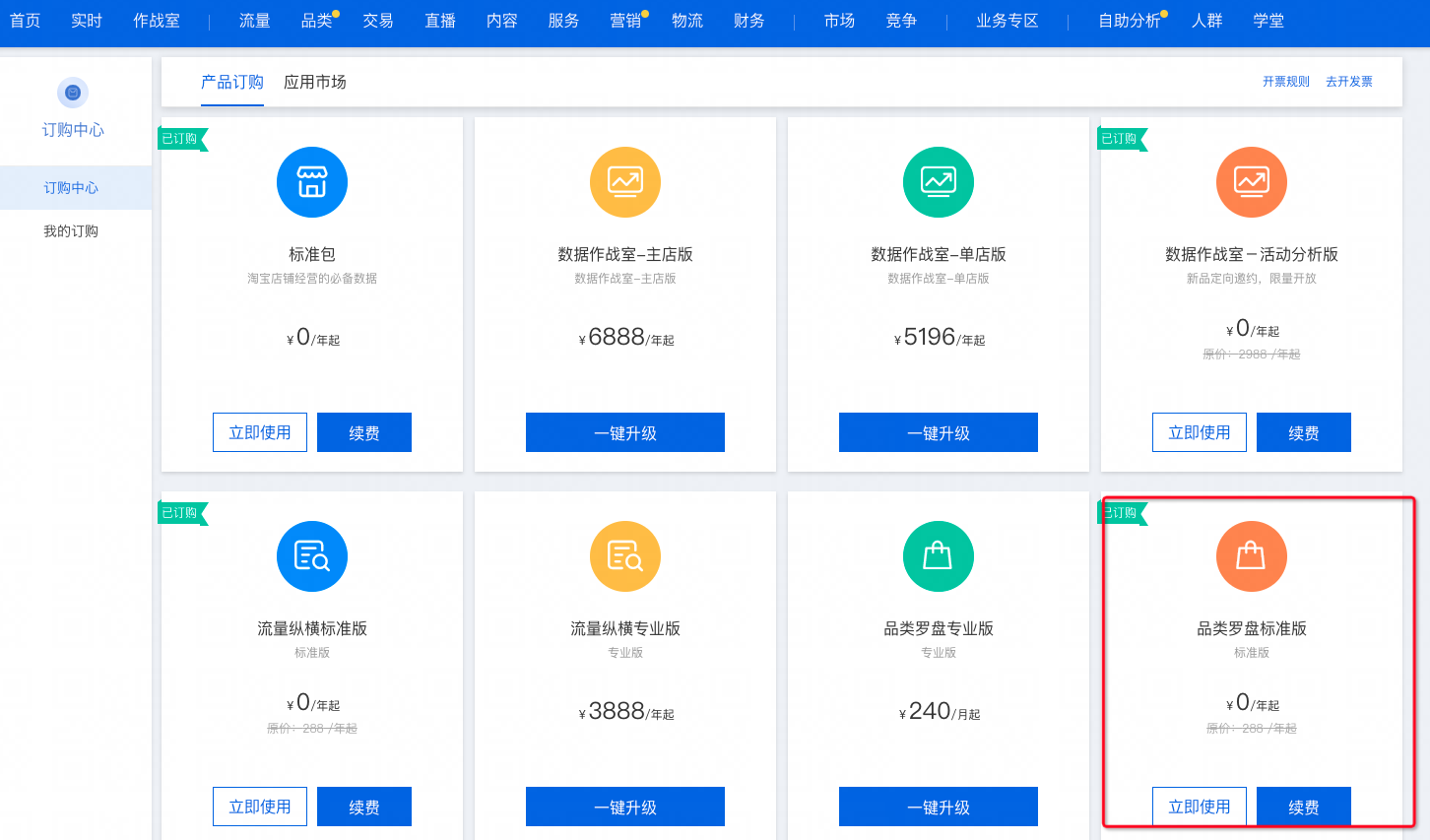Click 新品定向邀约, 限量开放 description text
Viewport: 1430px width, 840px height.
tap(1252, 279)
